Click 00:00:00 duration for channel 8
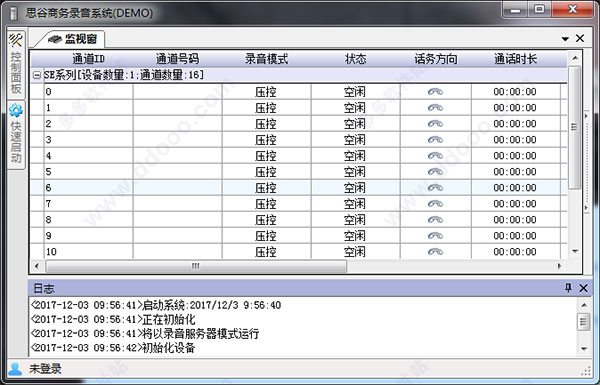Image resolution: width=600 pixels, height=385 pixels. pos(515,220)
